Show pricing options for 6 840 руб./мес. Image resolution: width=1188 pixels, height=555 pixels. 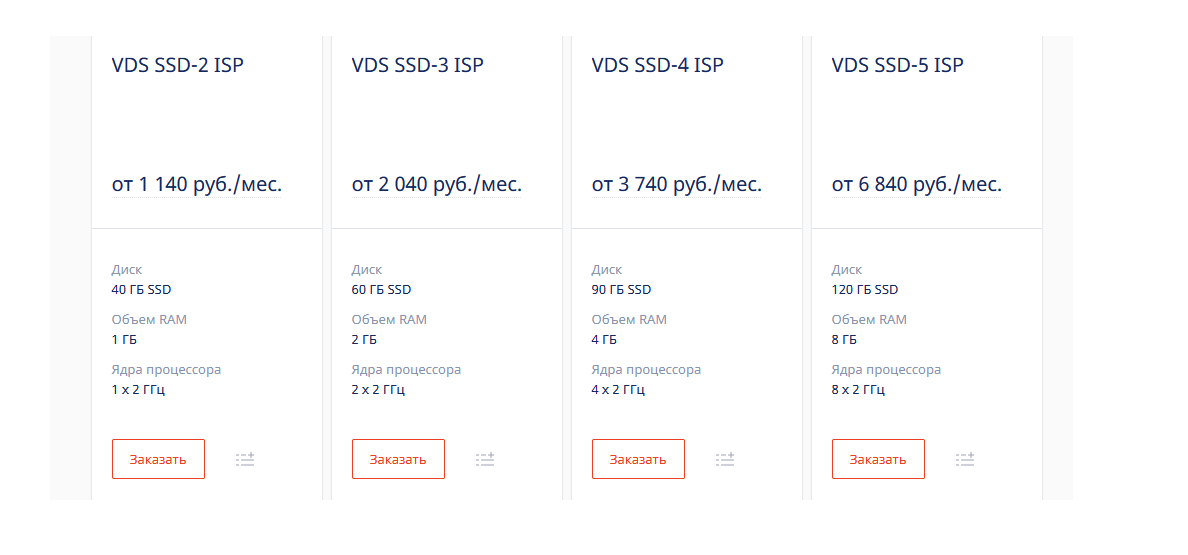click(917, 185)
